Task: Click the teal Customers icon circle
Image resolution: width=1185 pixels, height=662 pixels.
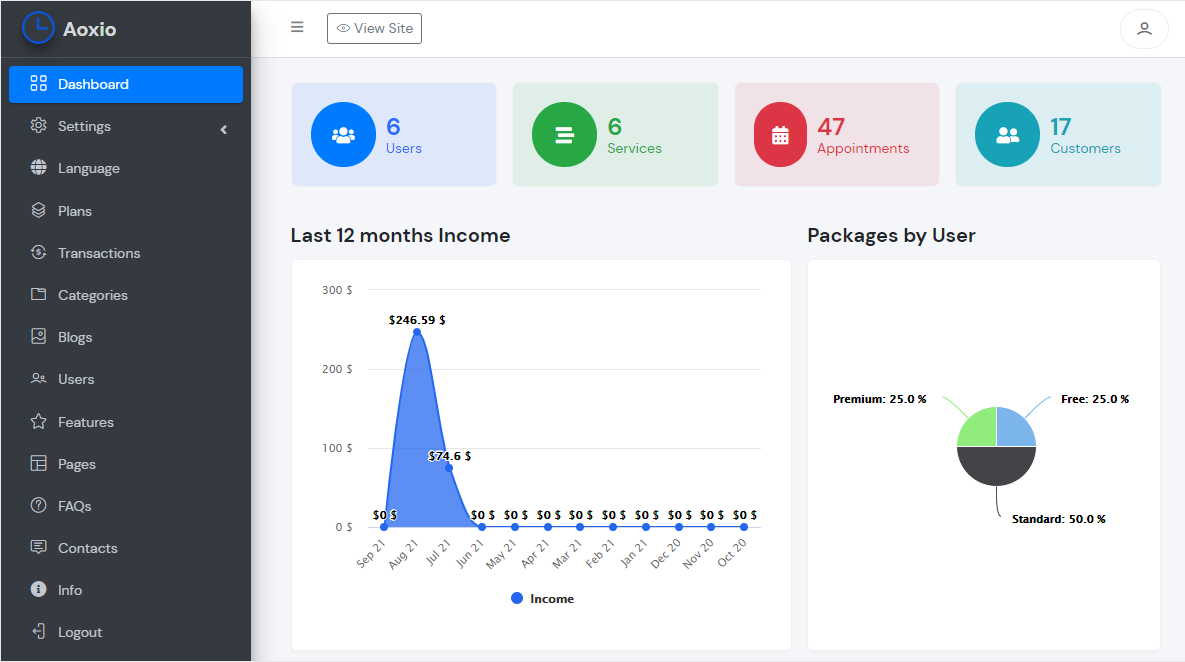Action: click(1007, 135)
